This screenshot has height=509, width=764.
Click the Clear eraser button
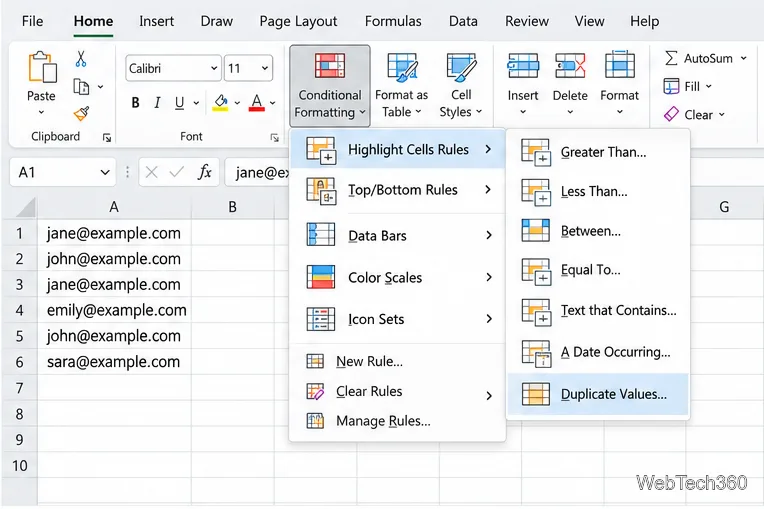pos(694,115)
